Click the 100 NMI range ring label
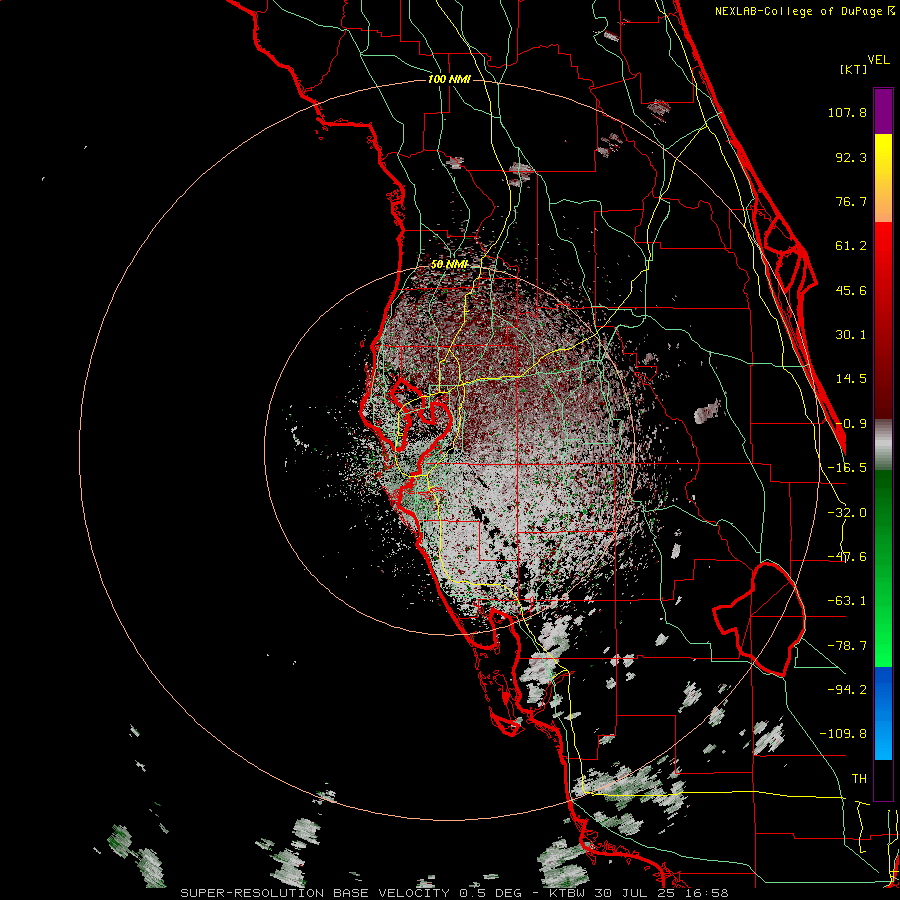Screen dimensions: 900x900 (449, 79)
